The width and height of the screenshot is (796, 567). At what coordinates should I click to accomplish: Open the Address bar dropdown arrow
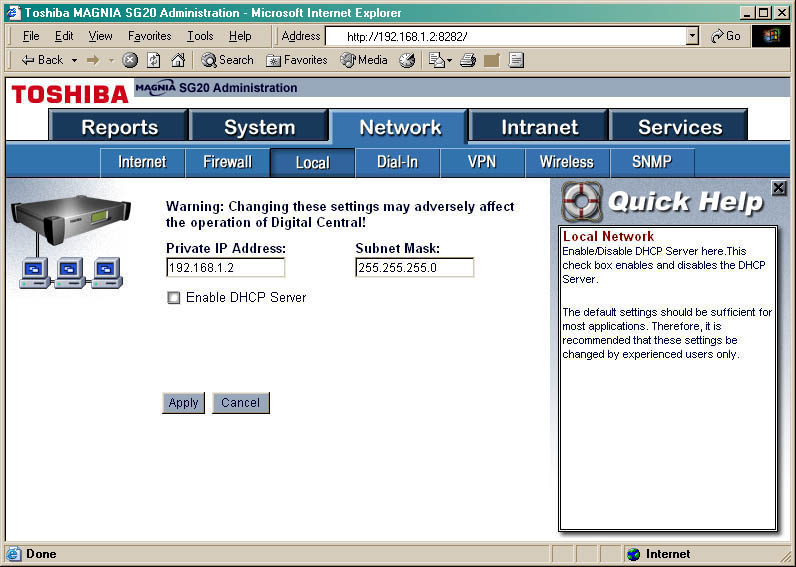(692, 36)
